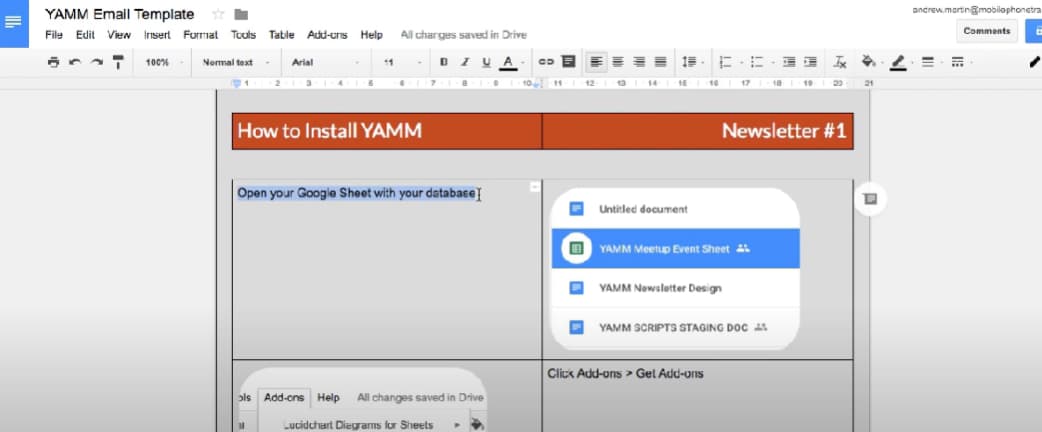The height and width of the screenshot is (432, 1042).
Task: Toggle bold formatting
Action: [444, 62]
